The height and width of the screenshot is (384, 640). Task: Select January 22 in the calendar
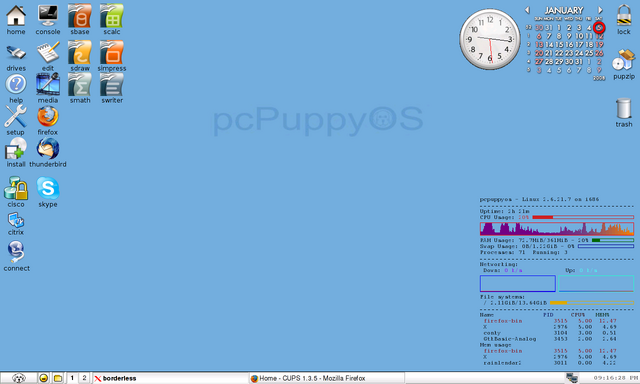[x=559, y=53]
